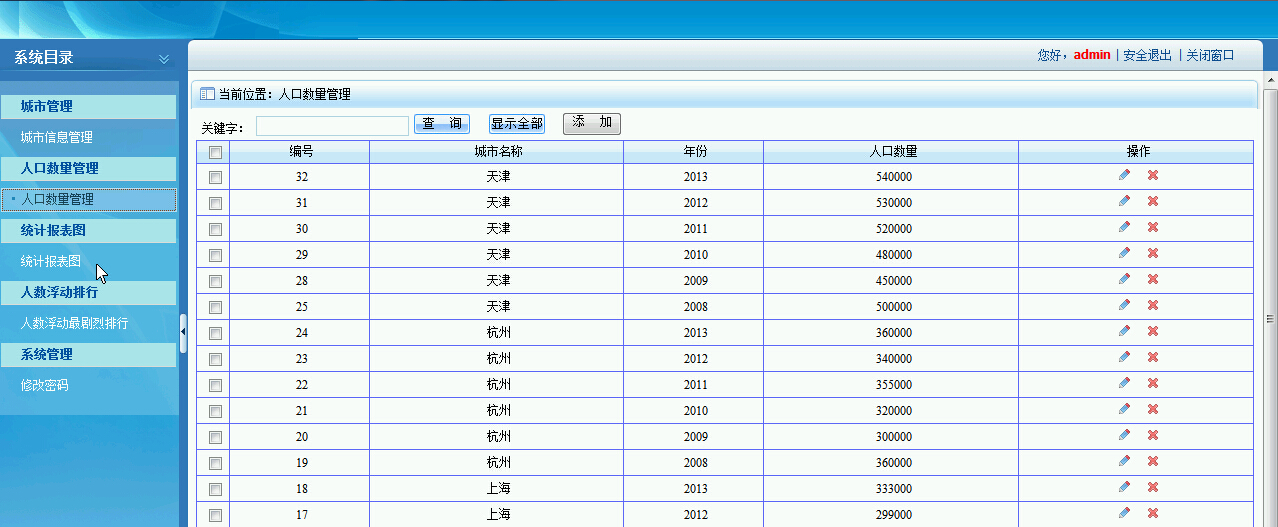Image resolution: width=1278 pixels, height=527 pixels.
Task: Select checkbox of row 30
Action: [x=215, y=229]
